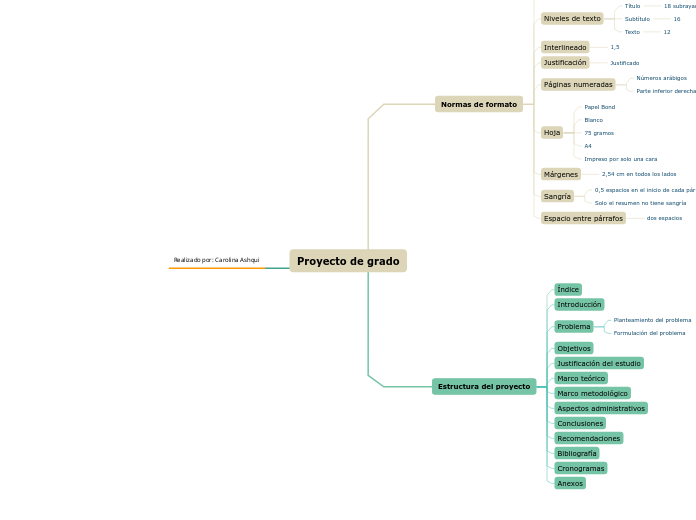Click the dos espacios leaf

click(664, 218)
